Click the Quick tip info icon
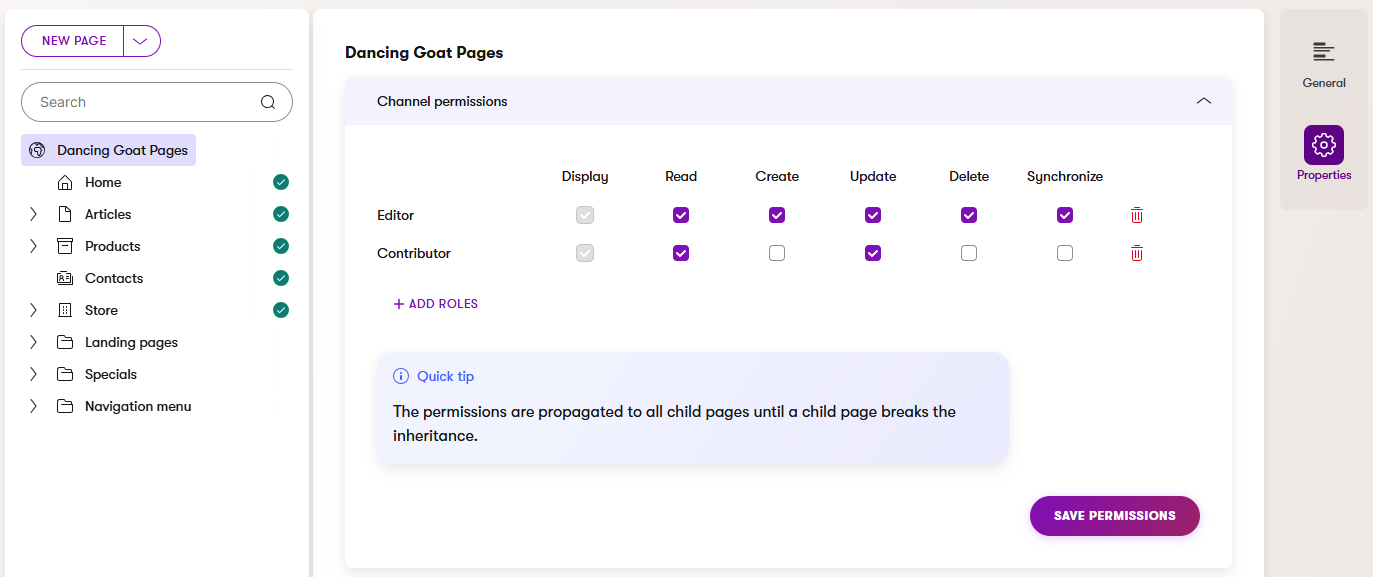The image size is (1373, 577). point(401,376)
